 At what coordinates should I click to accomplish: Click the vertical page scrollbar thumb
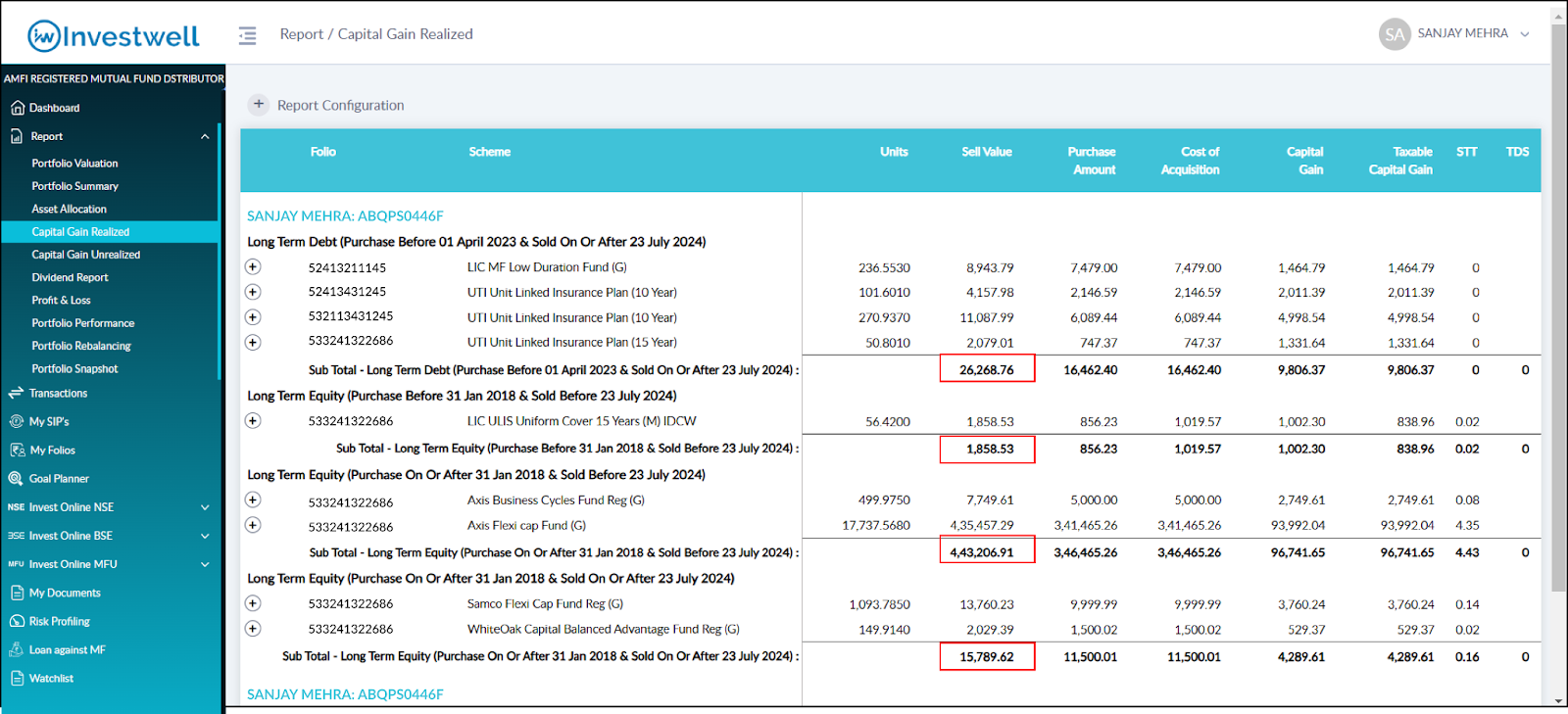[x=1559, y=308]
